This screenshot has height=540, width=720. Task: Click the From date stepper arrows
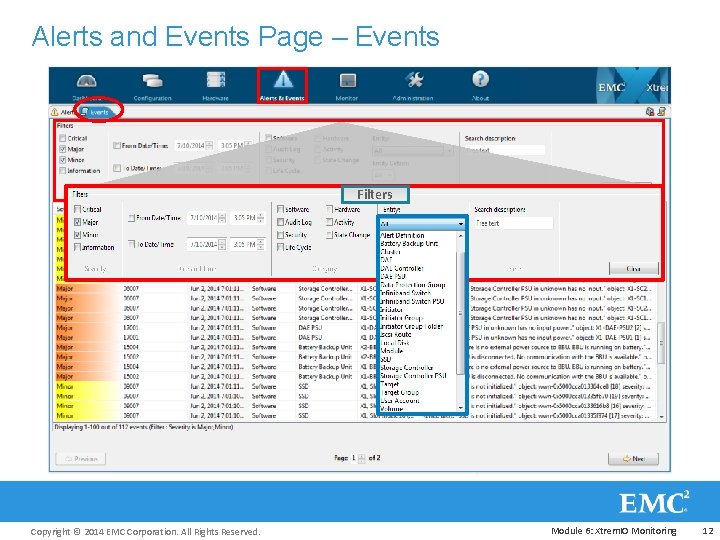222,218
